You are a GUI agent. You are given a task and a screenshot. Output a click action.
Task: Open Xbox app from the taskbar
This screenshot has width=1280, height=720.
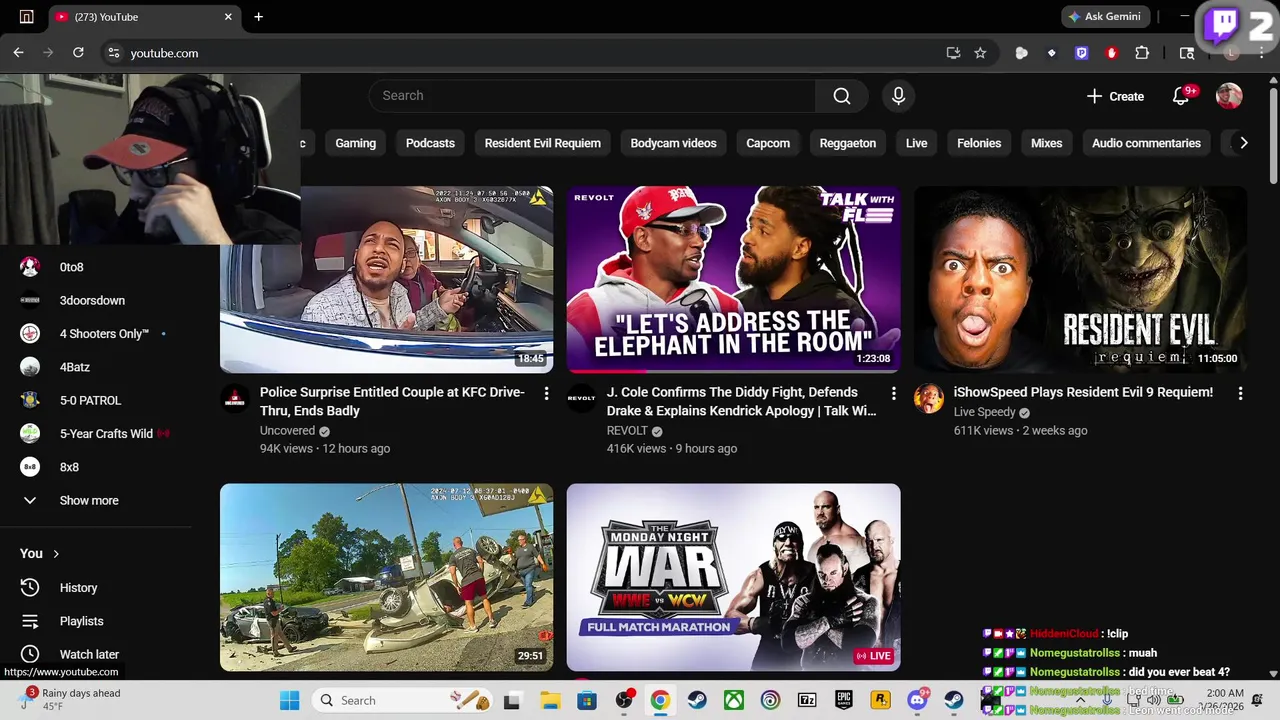pyautogui.click(x=733, y=700)
